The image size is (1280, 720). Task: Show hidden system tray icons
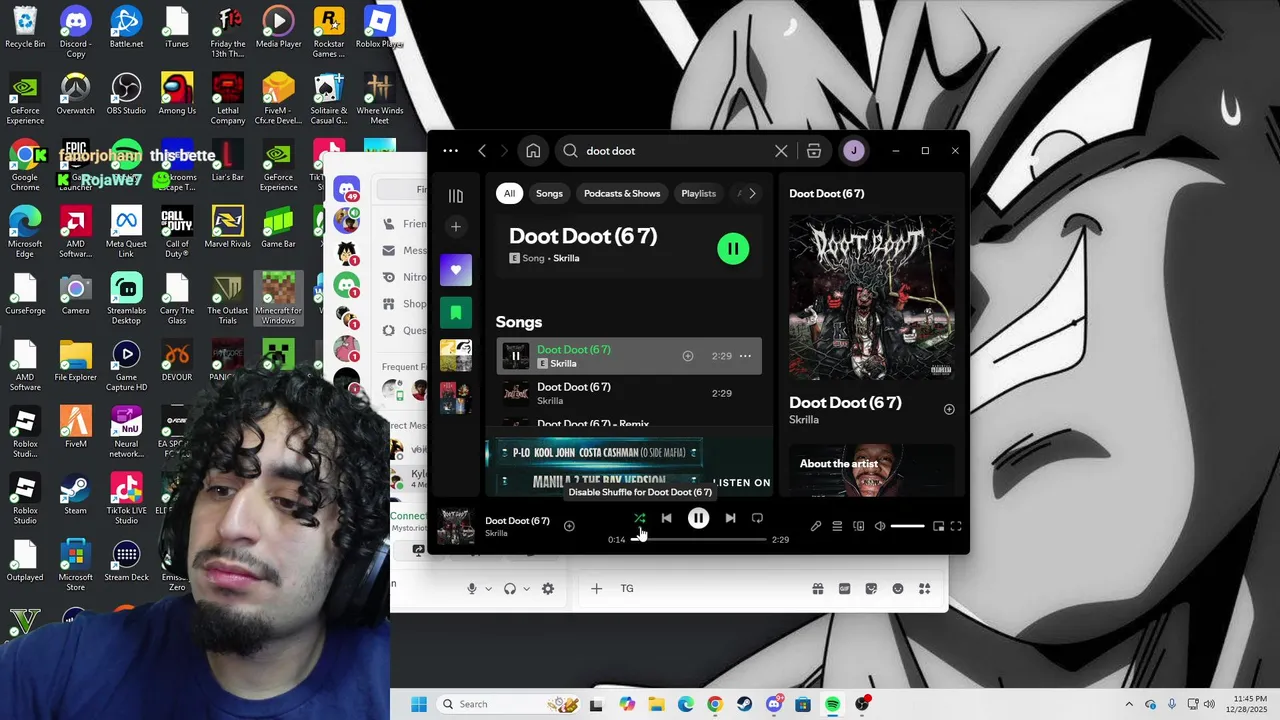(x=1129, y=704)
